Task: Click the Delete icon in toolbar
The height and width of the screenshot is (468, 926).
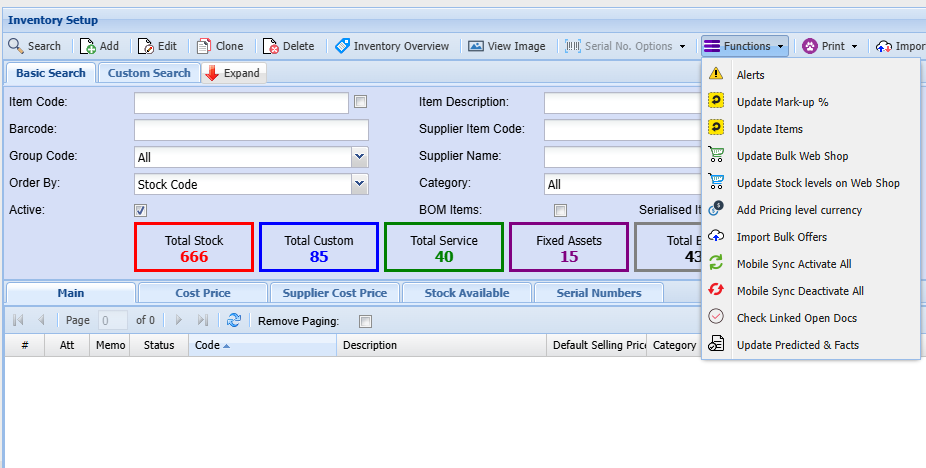Action: 271,46
